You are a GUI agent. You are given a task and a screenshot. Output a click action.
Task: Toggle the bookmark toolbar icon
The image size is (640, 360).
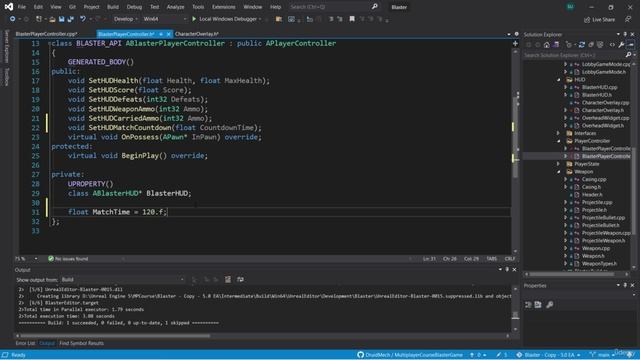coord(352,19)
